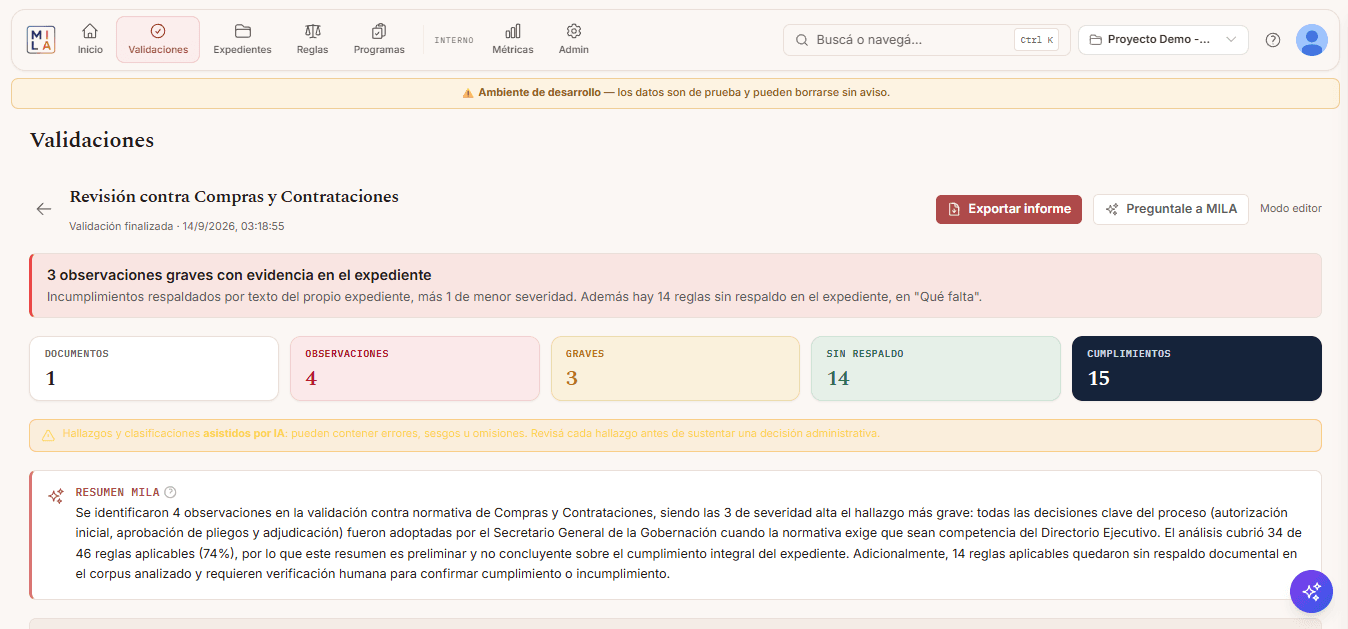Click Preguntale a MILA button
The height and width of the screenshot is (629, 1348).
[1171, 209]
